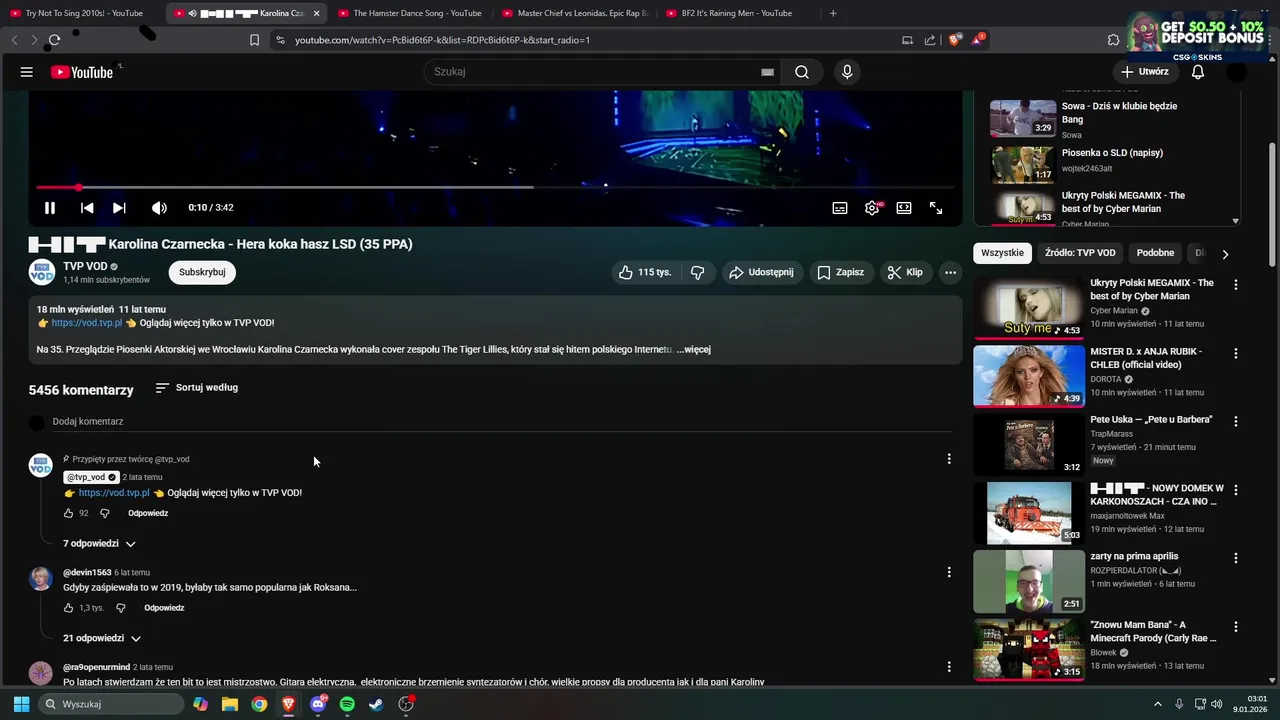Focus the Szukaj search field
This screenshot has width=1280, height=720.
[595, 72]
